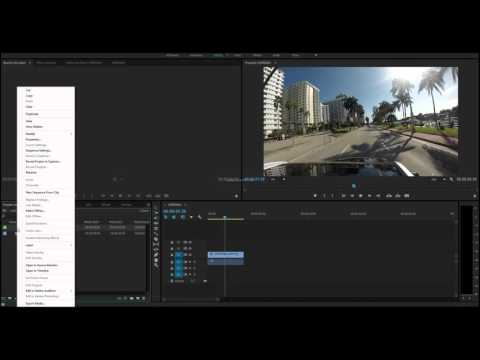Click the Extract button
Screen dimensions: 480x360
398,196
